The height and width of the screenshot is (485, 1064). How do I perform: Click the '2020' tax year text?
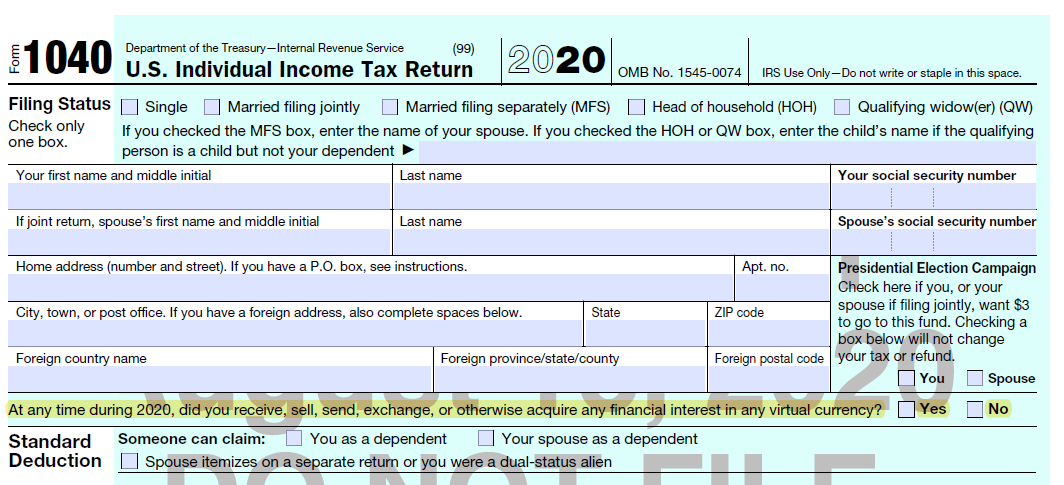[556, 60]
